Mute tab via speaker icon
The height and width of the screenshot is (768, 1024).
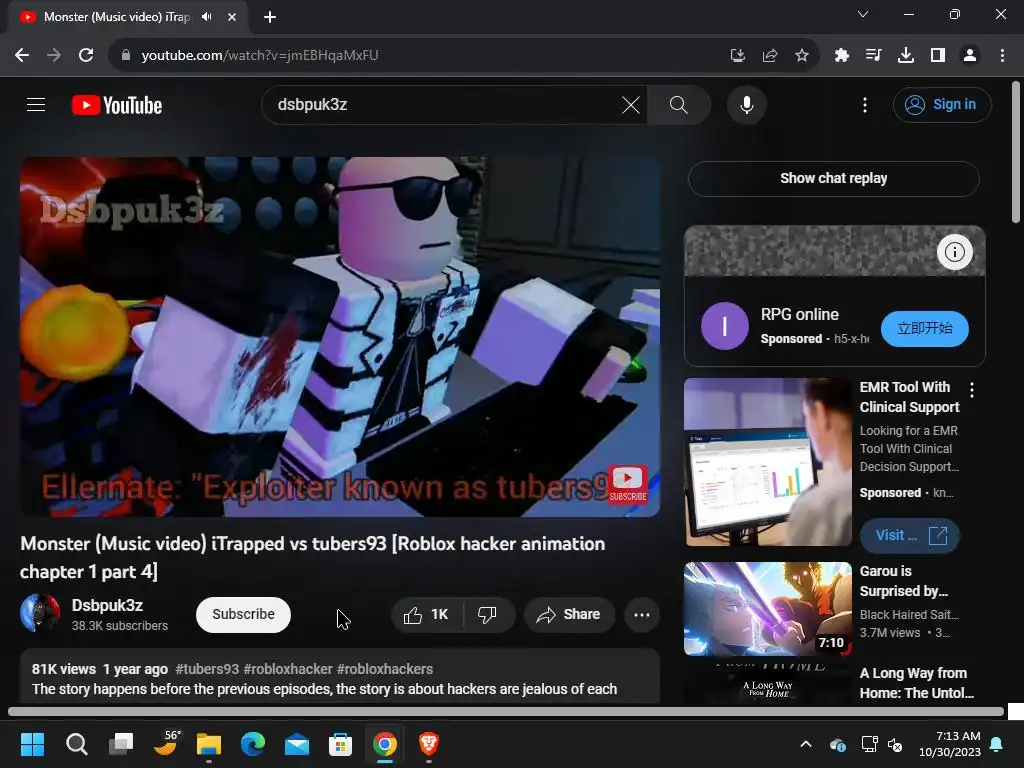coord(207,17)
